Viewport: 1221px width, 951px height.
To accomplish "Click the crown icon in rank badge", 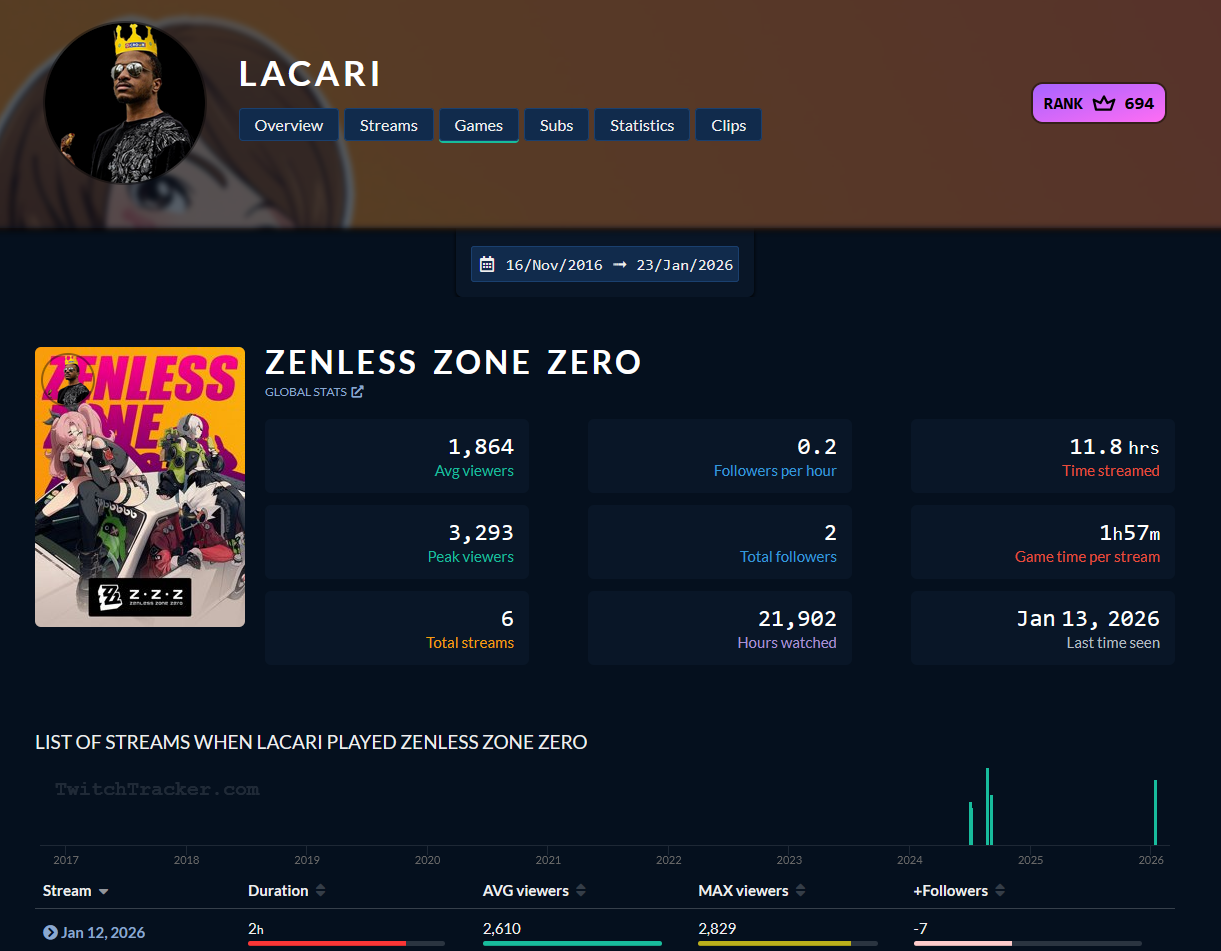I will tap(1104, 103).
